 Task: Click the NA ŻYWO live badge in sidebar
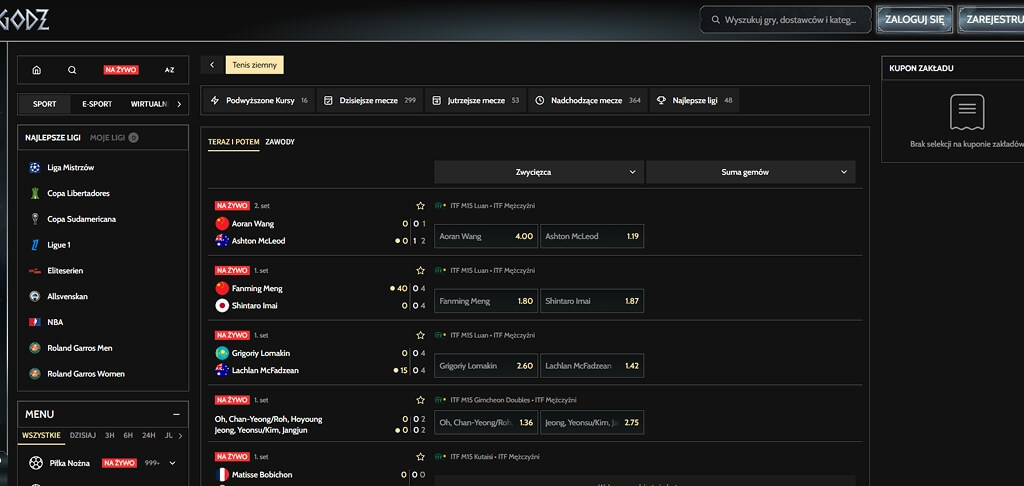pyautogui.click(x=121, y=70)
